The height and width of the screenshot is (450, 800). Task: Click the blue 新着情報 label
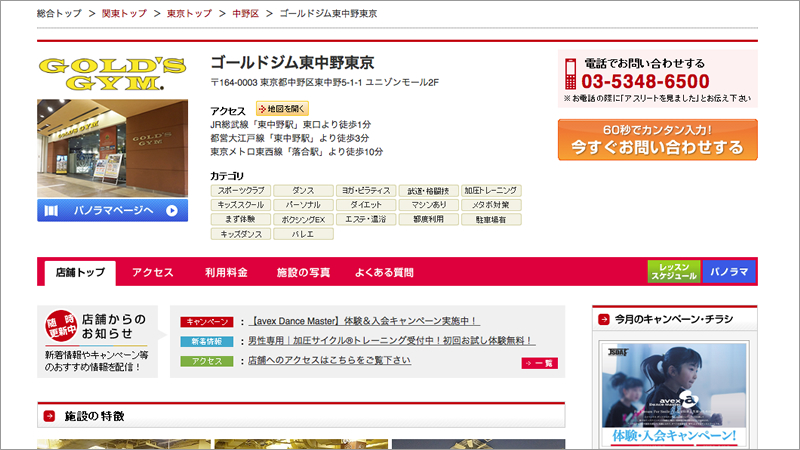[x=207, y=341]
